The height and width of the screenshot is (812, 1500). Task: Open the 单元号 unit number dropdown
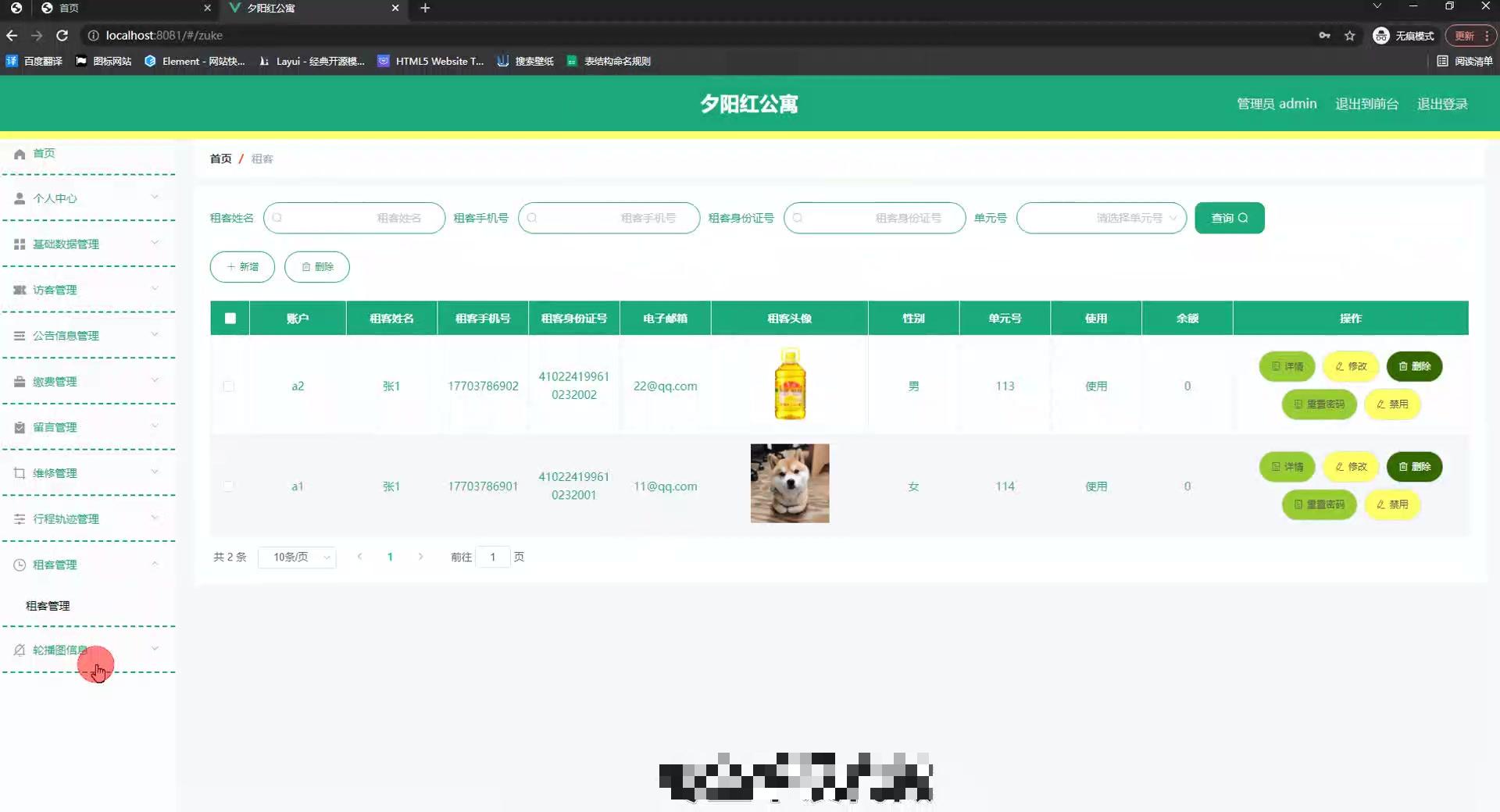1102,218
